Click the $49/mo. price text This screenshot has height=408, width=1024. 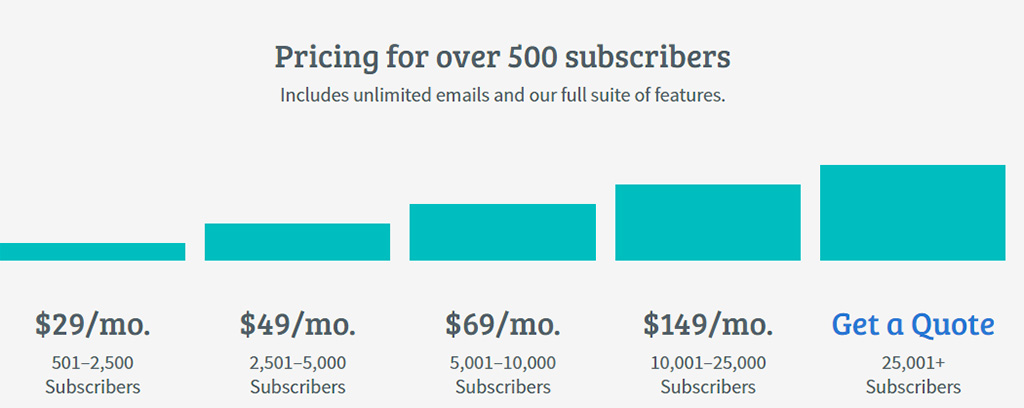pyautogui.click(x=298, y=324)
